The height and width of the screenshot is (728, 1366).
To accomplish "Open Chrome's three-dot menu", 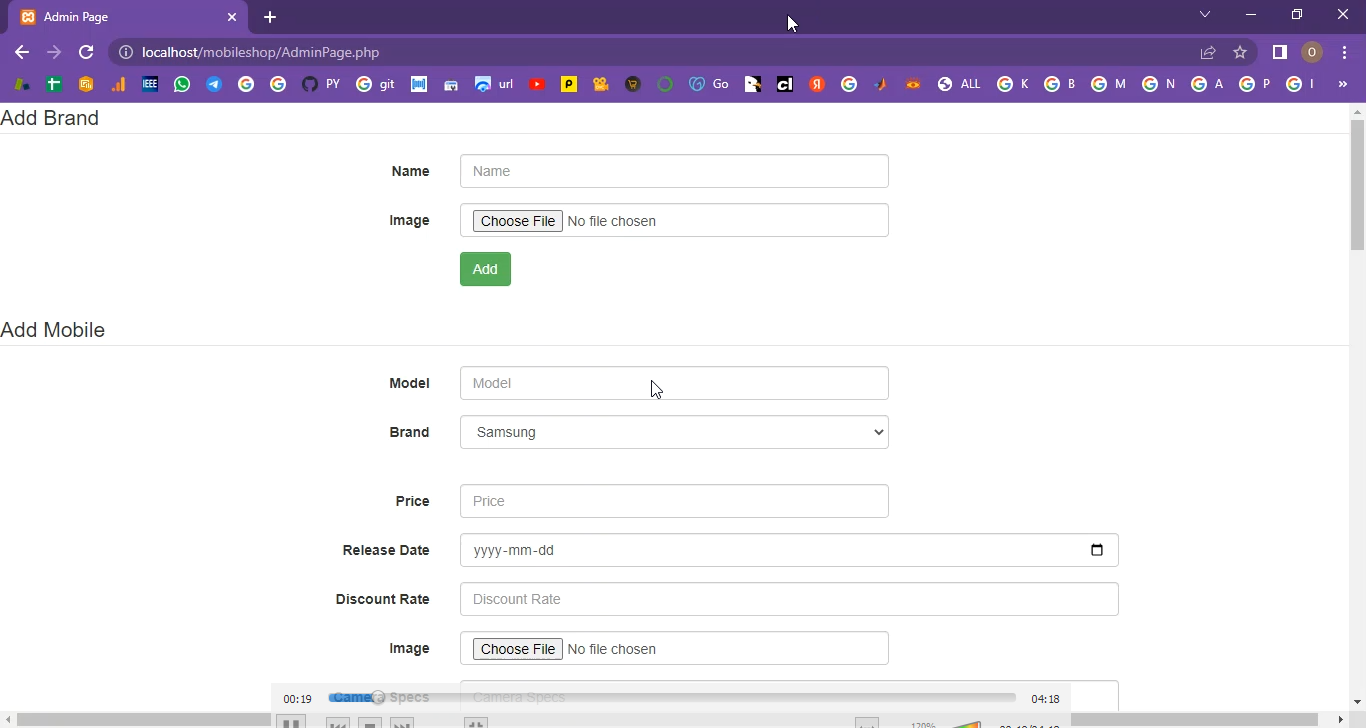I will pyautogui.click(x=1344, y=52).
